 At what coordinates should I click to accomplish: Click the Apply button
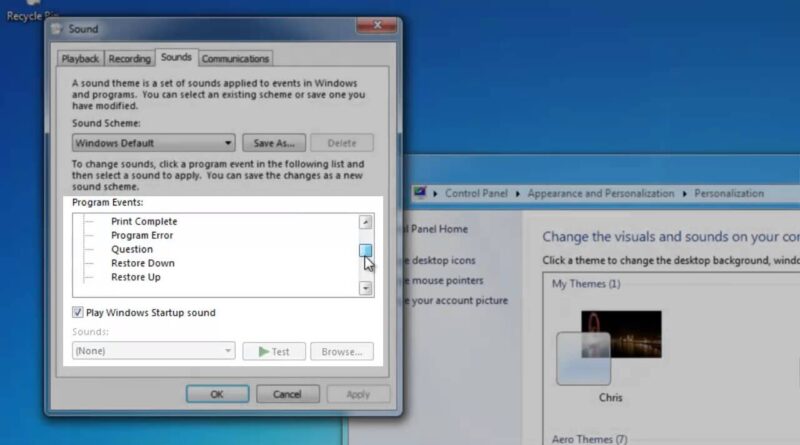358,394
